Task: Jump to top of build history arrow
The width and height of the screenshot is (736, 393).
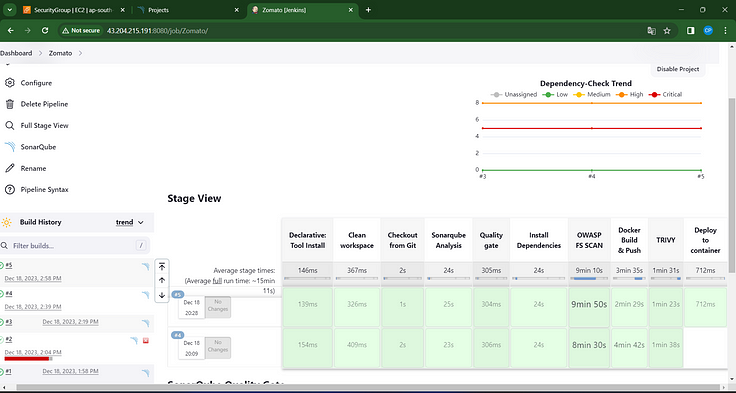Action: 162,267
